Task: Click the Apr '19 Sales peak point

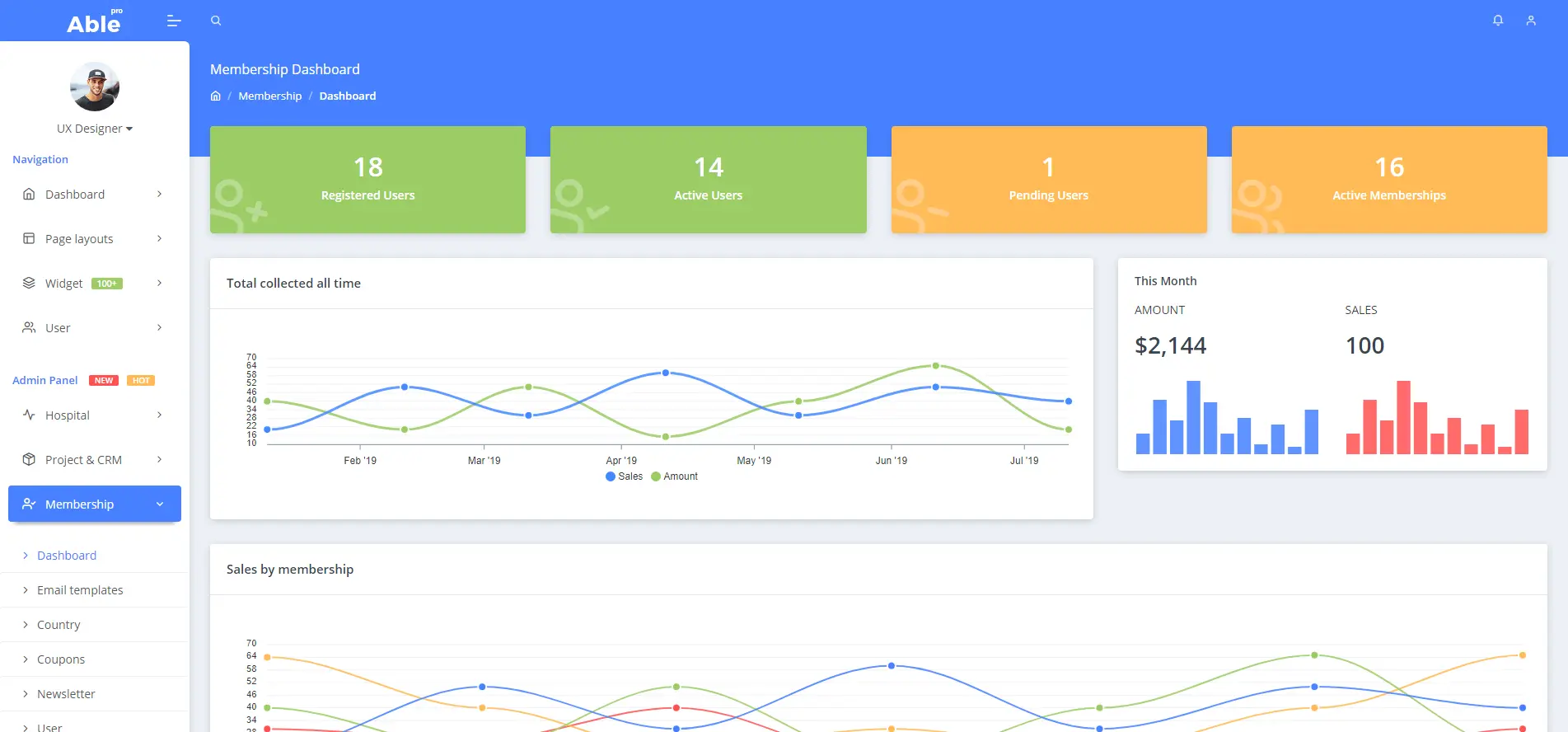Action: tap(666, 373)
